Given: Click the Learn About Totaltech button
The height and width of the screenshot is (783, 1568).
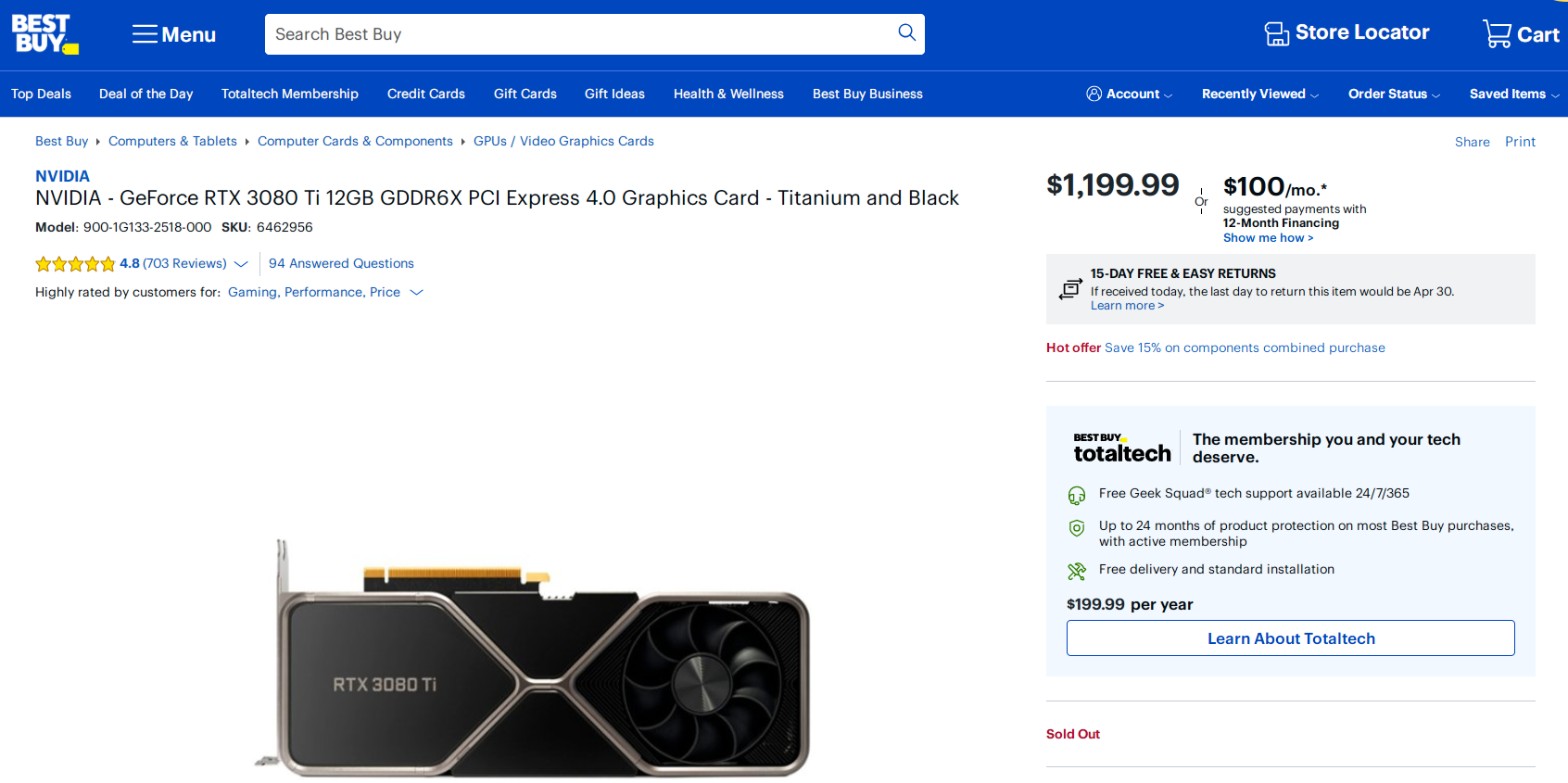Looking at the screenshot, I should (x=1290, y=638).
